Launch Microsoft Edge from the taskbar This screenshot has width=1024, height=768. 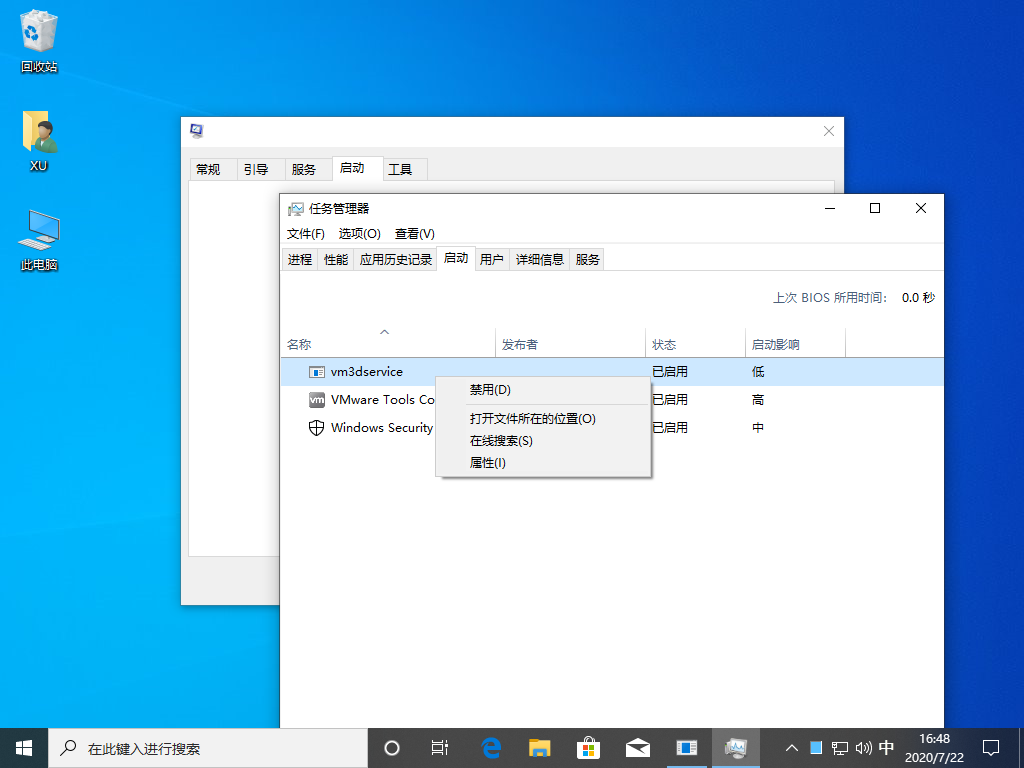click(x=491, y=747)
